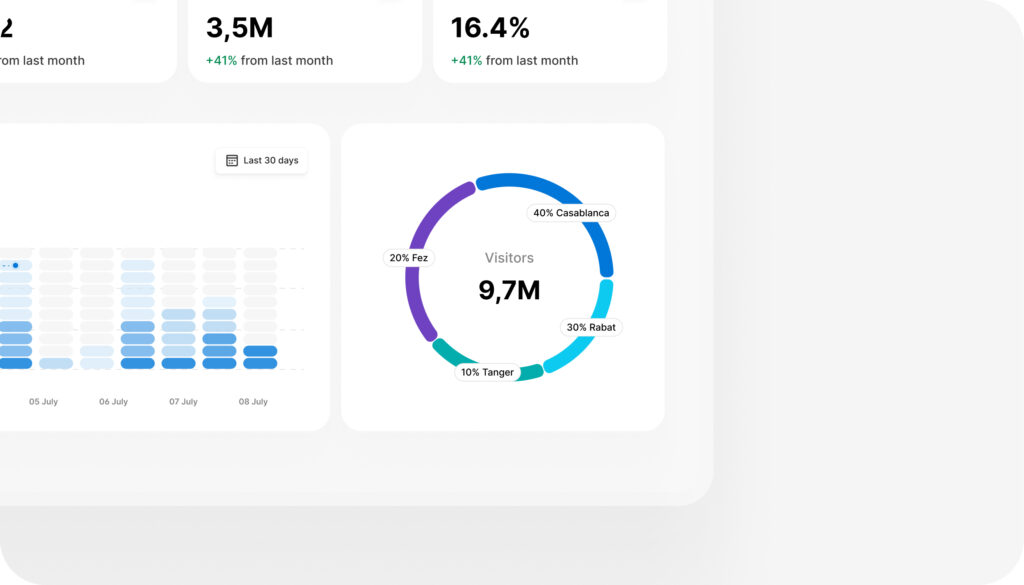Select the 05 July axis label
The image size is (1024, 585).
click(43, 402)
